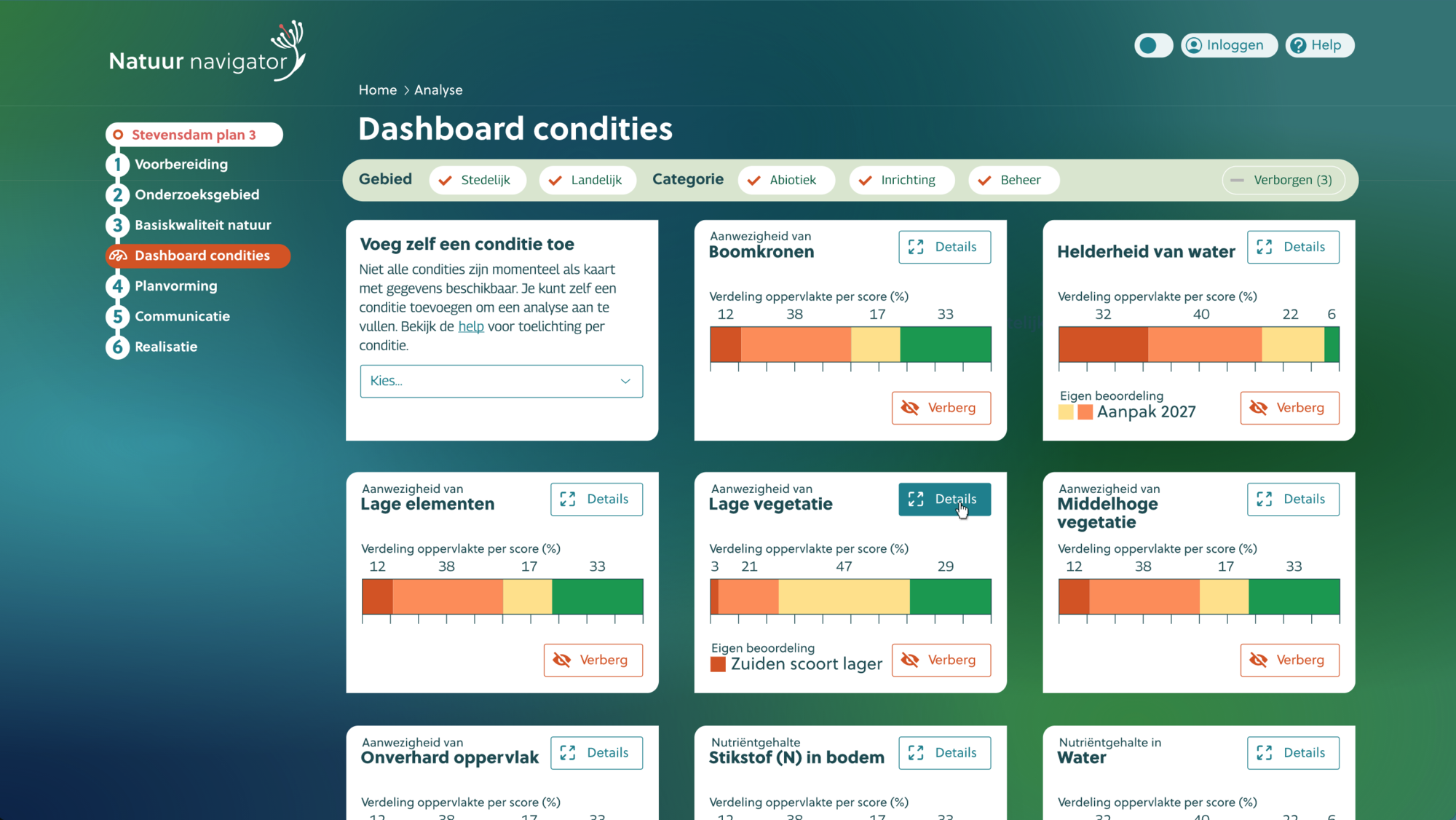Click the yellow swatch beside Aanpak 2027

point(1066,412)
